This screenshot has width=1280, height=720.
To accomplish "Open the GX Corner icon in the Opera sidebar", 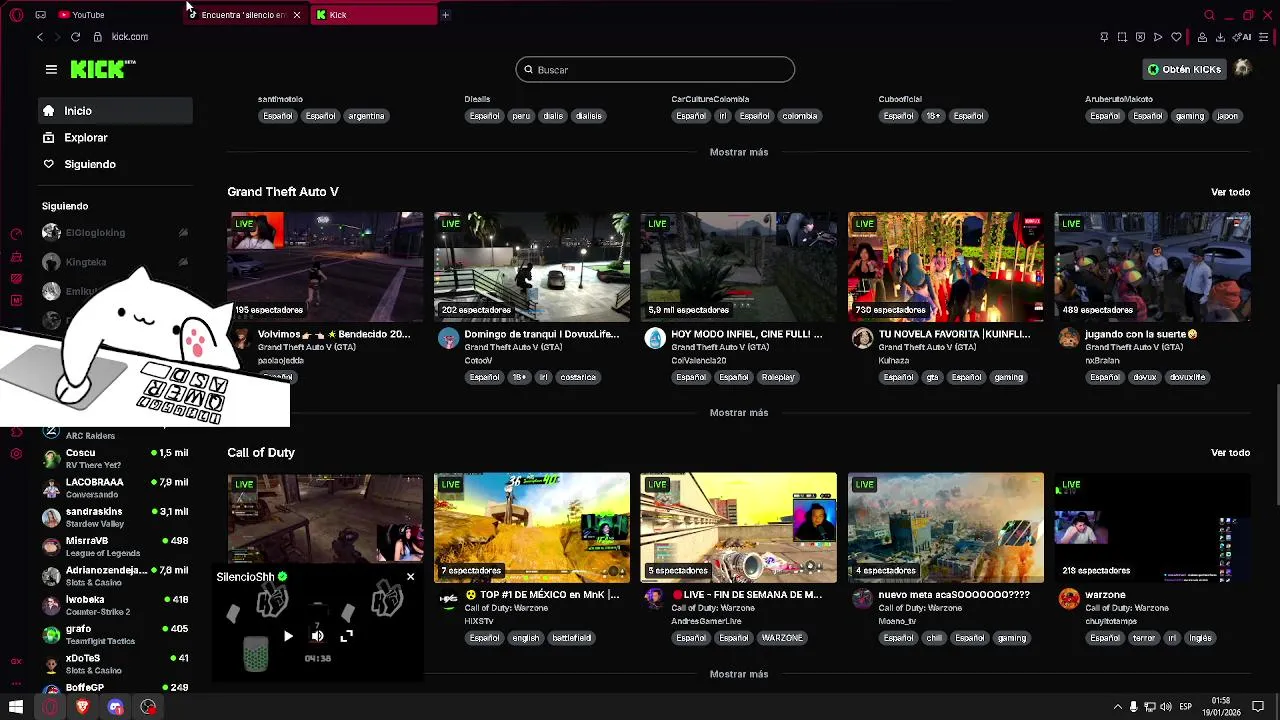I will [16, 661].
